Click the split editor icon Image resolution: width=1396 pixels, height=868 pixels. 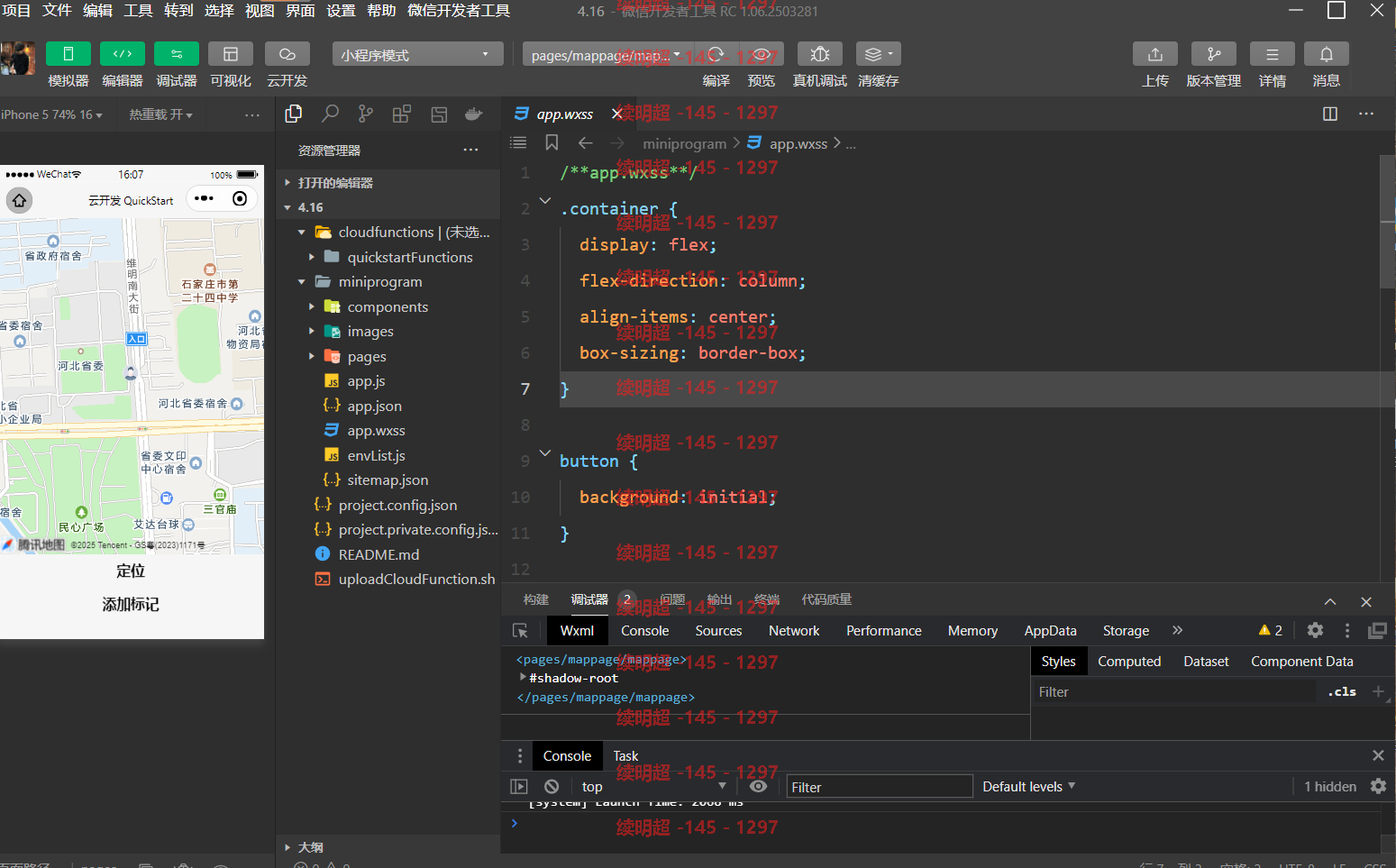pos(1330,114)
